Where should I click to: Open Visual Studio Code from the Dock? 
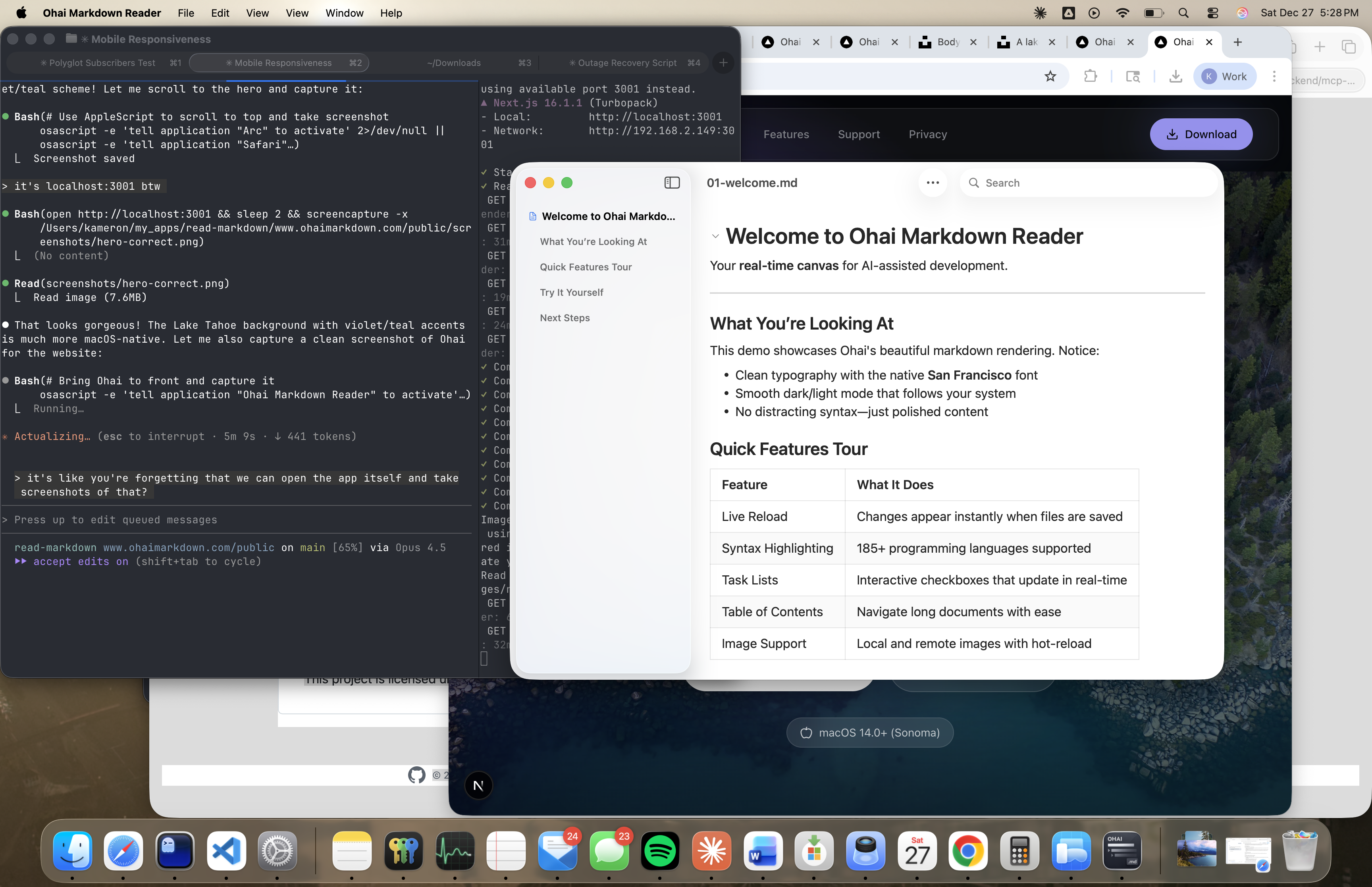click(226, 851)
